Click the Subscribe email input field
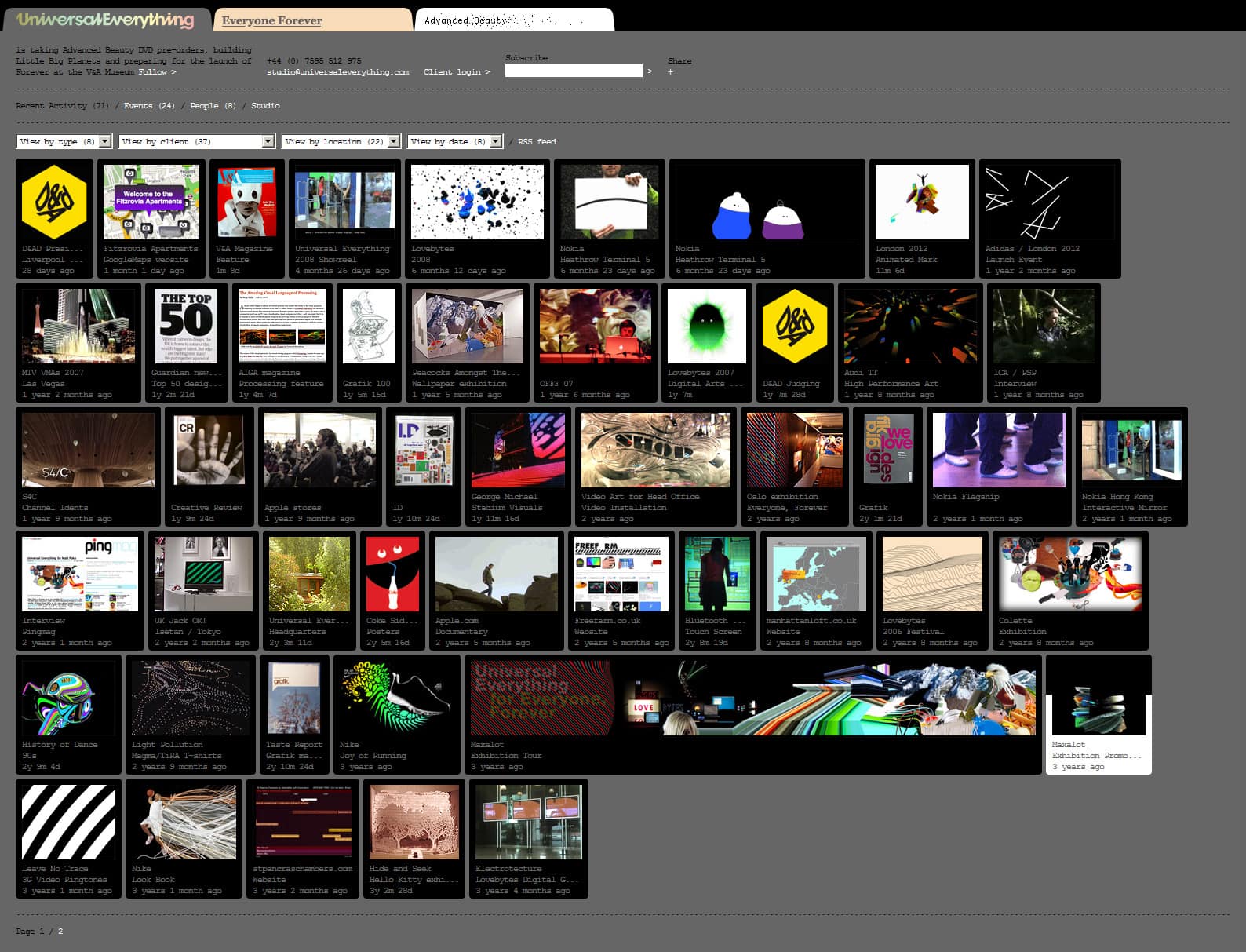 574,71
